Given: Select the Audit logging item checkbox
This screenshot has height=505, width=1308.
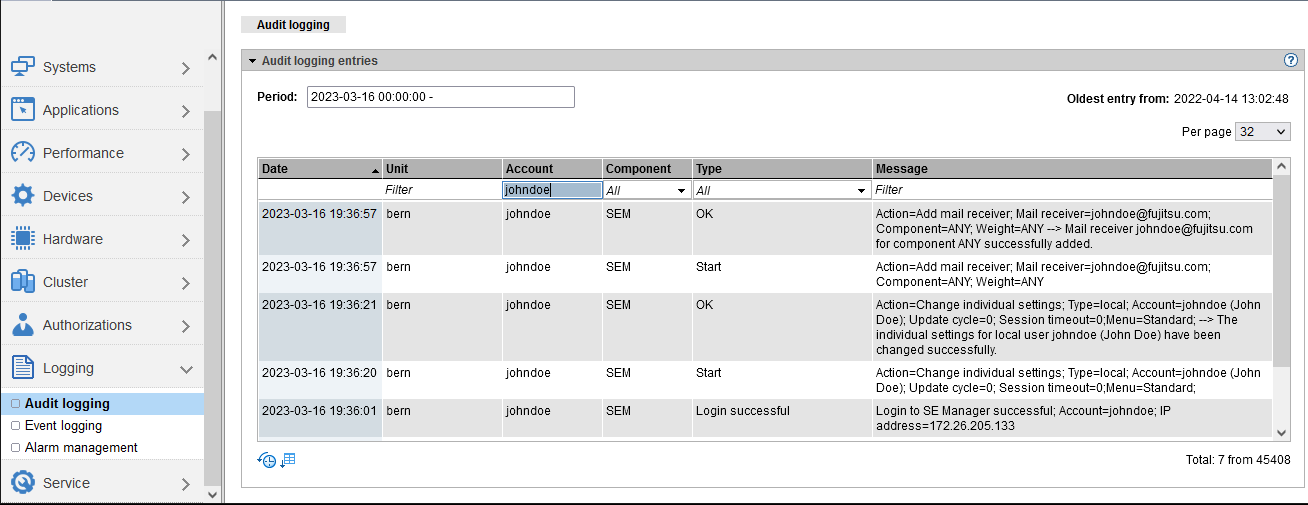Looking at the screenshot, I should pyautogui.click(x=15, y=404).
